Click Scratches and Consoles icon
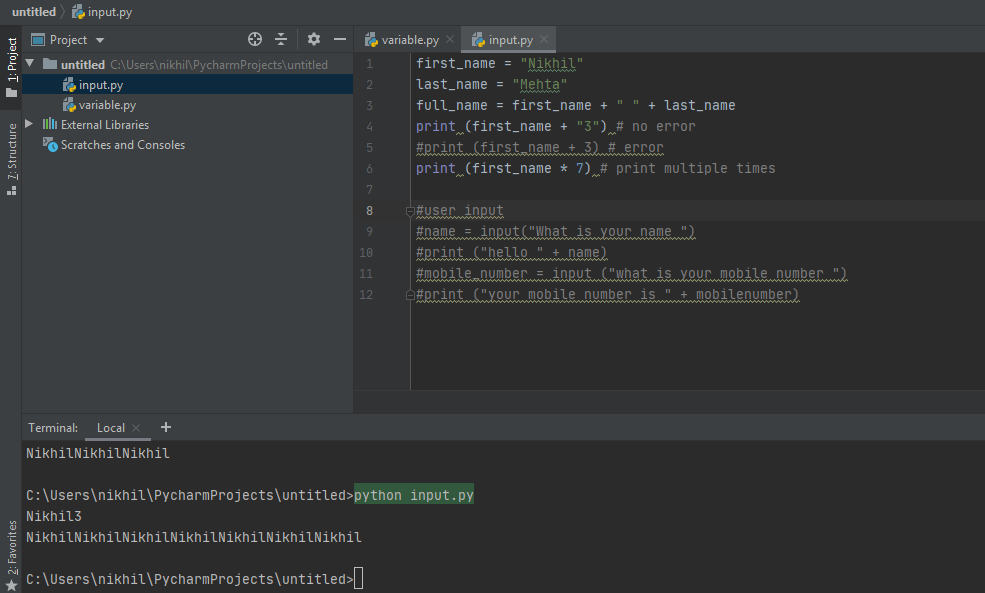985x593 pixels. [50, 144]
